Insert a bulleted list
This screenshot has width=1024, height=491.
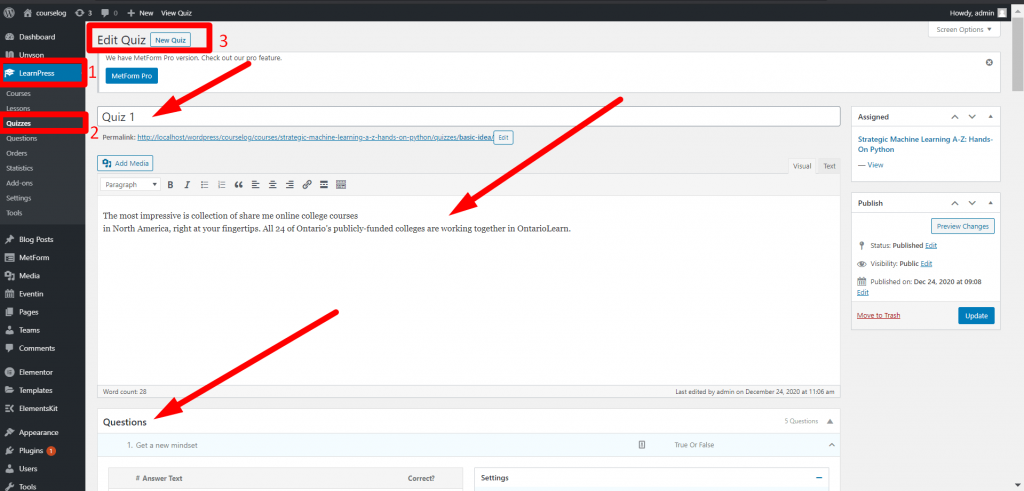pyautogui.click(x=204, y=185)
